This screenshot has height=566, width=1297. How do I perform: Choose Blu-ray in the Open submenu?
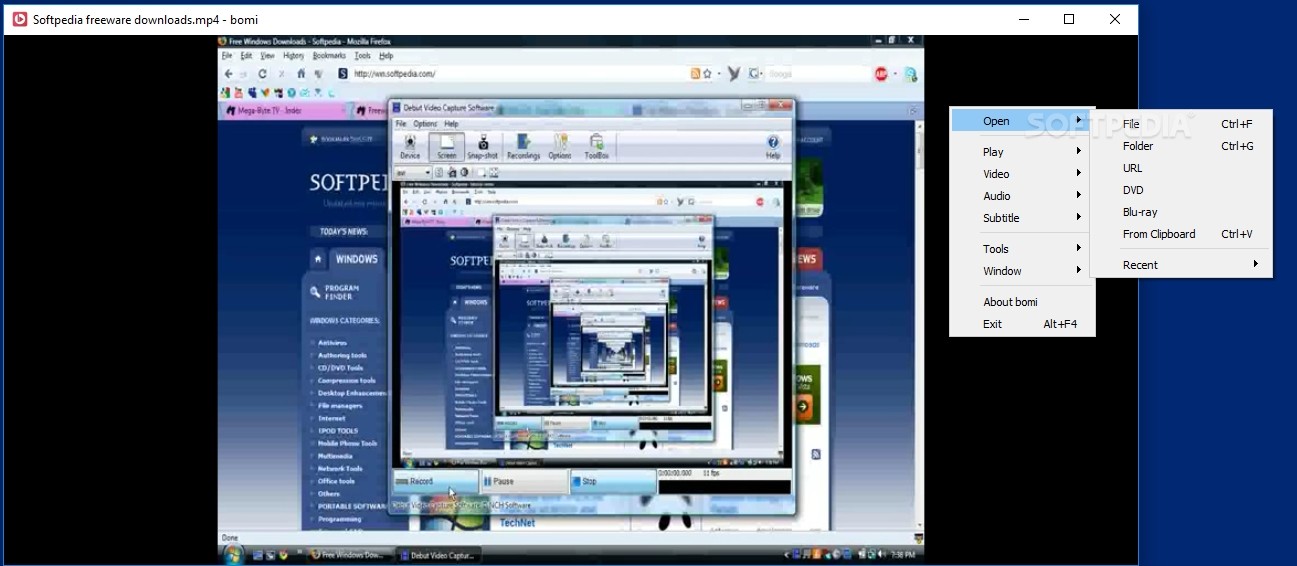(x=1181, y=212)
